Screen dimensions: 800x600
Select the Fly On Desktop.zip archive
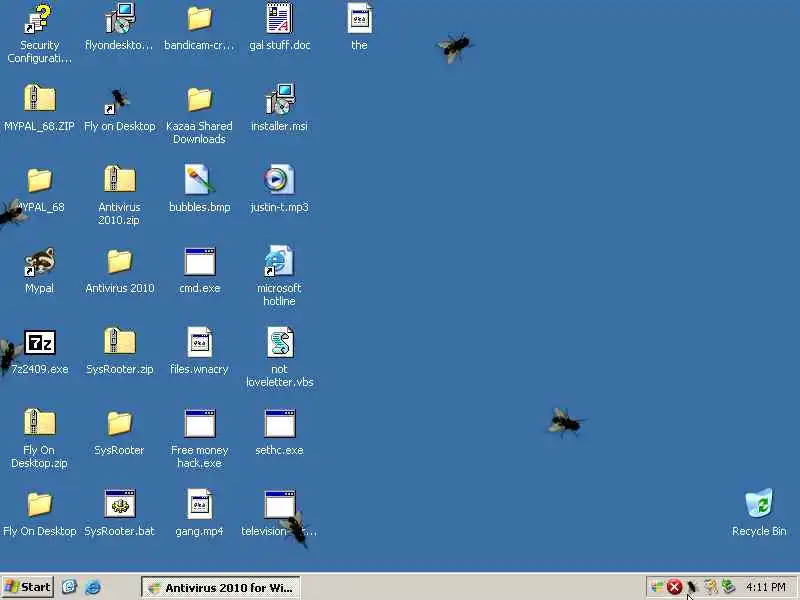click(x=39, y=422)
